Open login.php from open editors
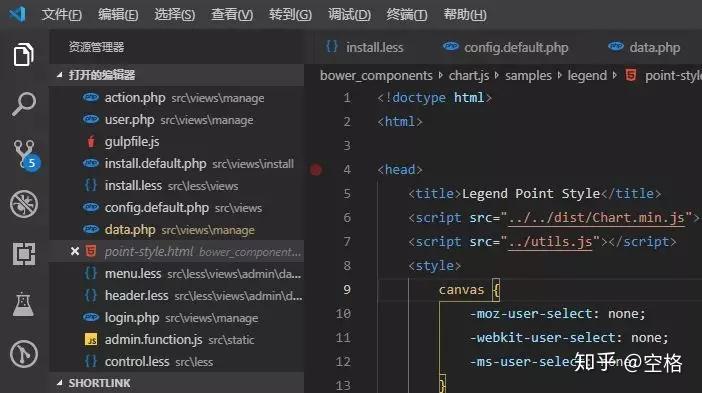The image size is (702, 393). point(176,317)
